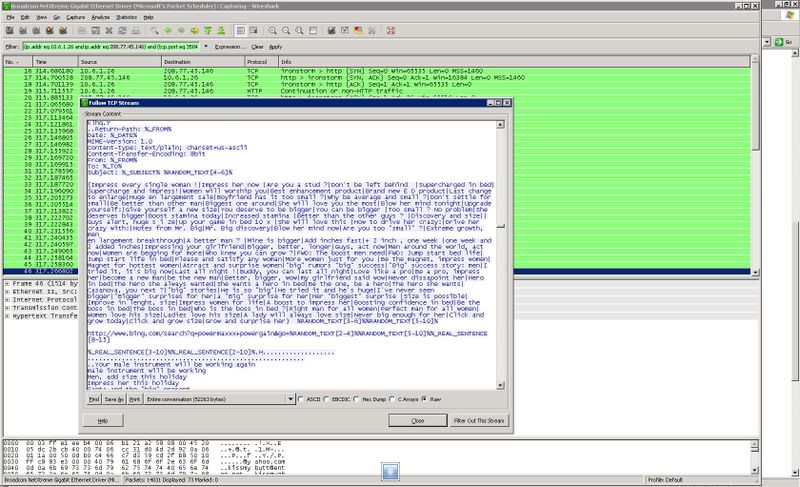This screenshot has width=800, height=487.
Task: Sort packets by Protocol column header
Action: (x=262, y=62)
